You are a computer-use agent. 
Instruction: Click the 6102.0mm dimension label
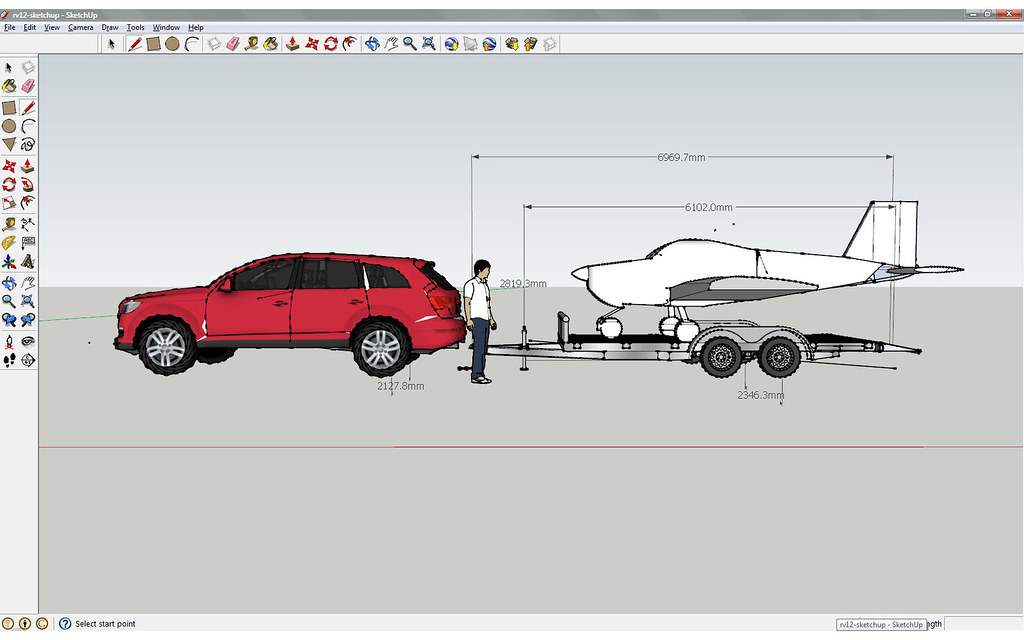(709, 207)
